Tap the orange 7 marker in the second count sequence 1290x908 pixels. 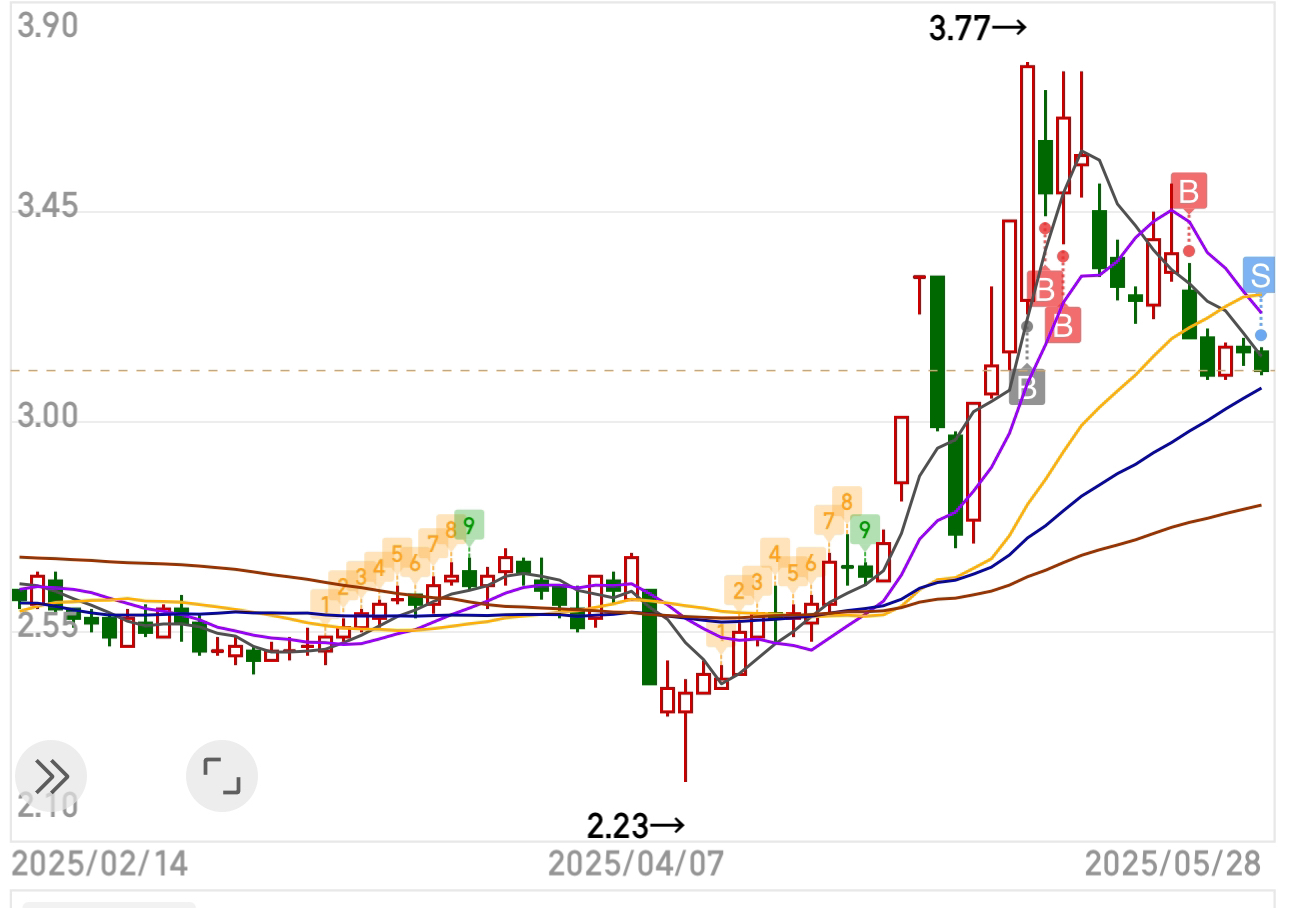pyautogui.click(x=829, y=520)
